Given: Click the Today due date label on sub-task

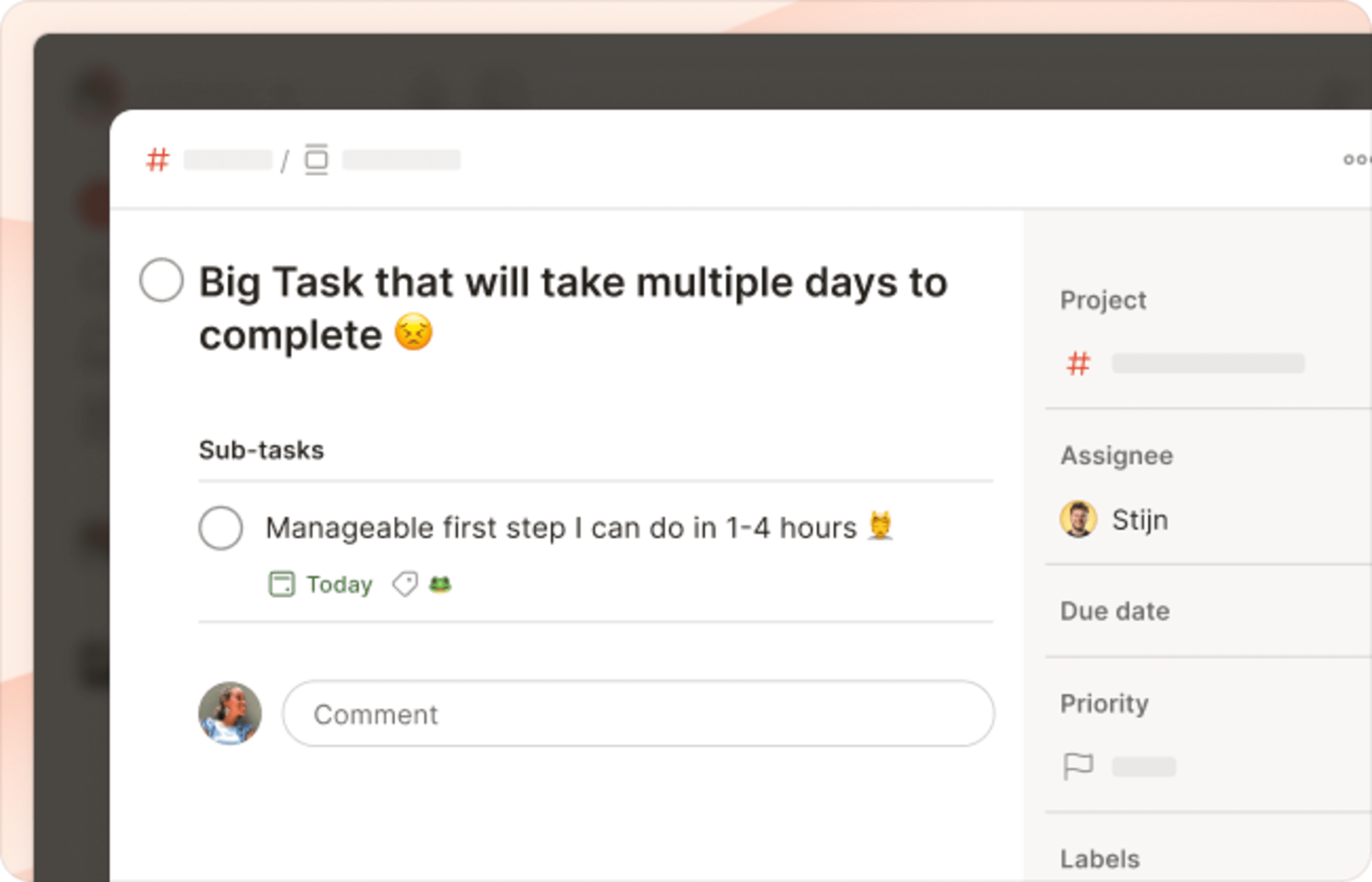Looking at the screenshot, I should [321, 583].
